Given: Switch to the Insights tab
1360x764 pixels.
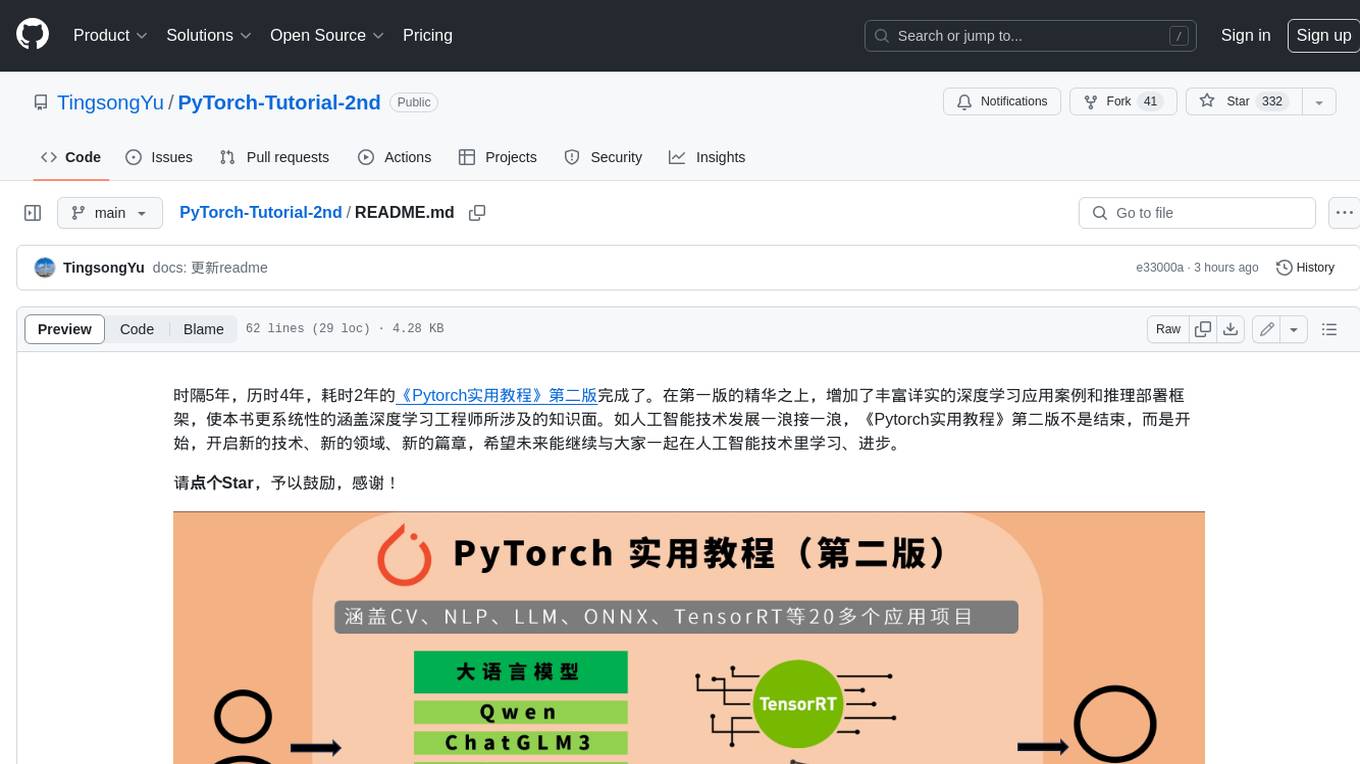Looking at the screenshot, I should pos(707,157).
